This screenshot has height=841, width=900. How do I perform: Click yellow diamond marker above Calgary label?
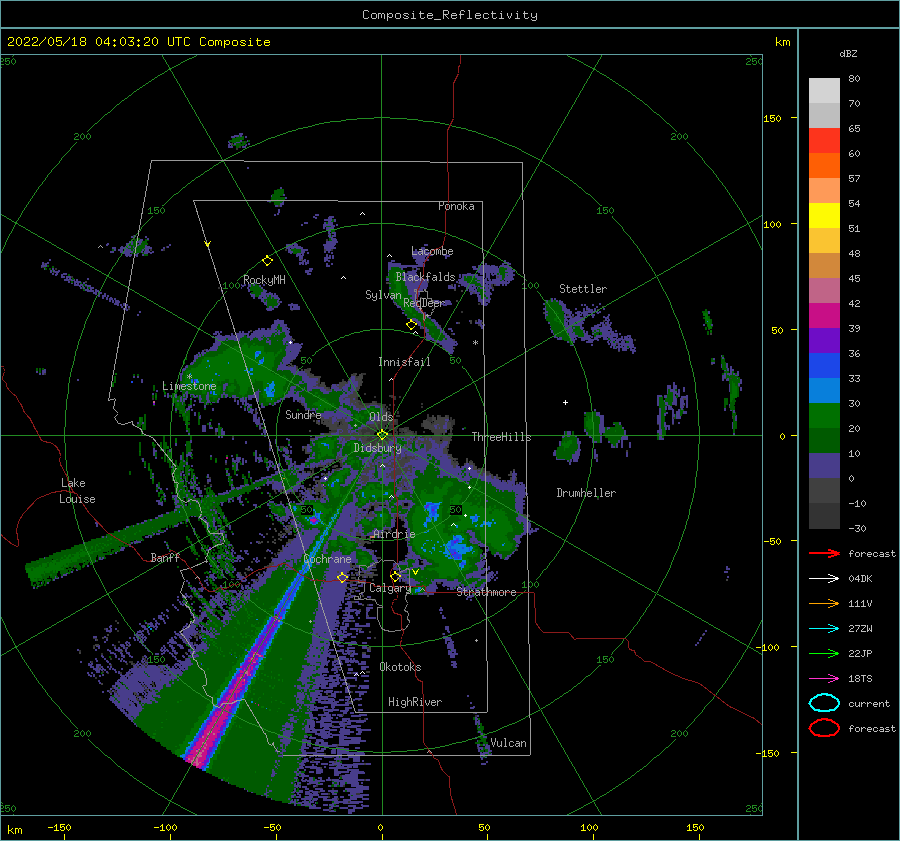(x=395, y=576)
